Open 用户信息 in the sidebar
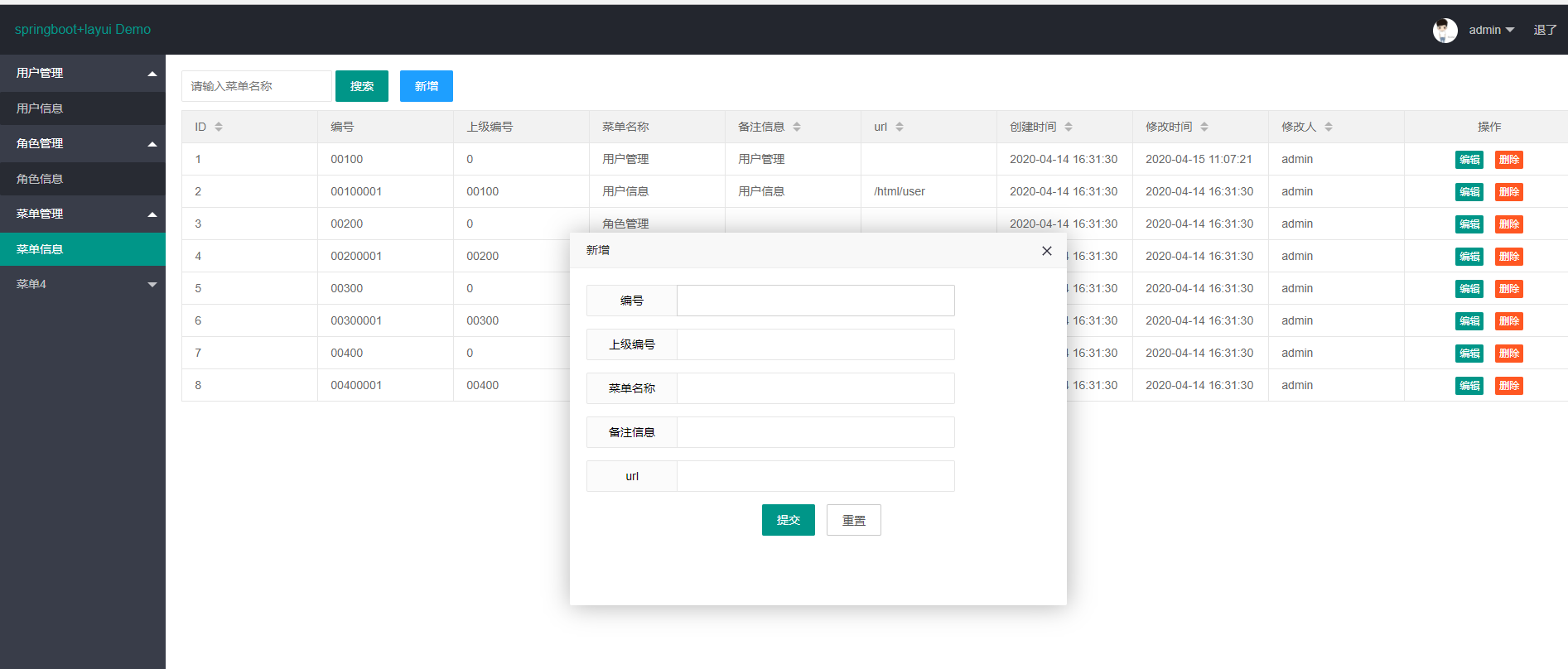Screen dimensions: 1568x669 point(40,108)
